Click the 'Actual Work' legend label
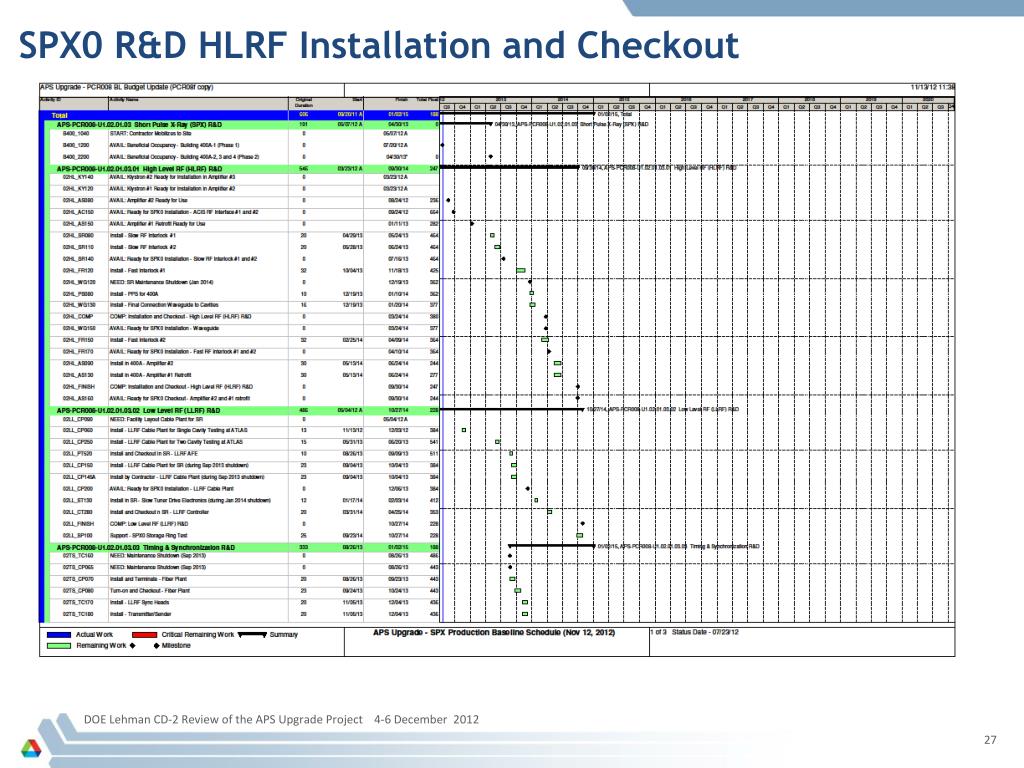Image resolution: width=1024 pixels, height=768 pixels. tap(94, 635)
